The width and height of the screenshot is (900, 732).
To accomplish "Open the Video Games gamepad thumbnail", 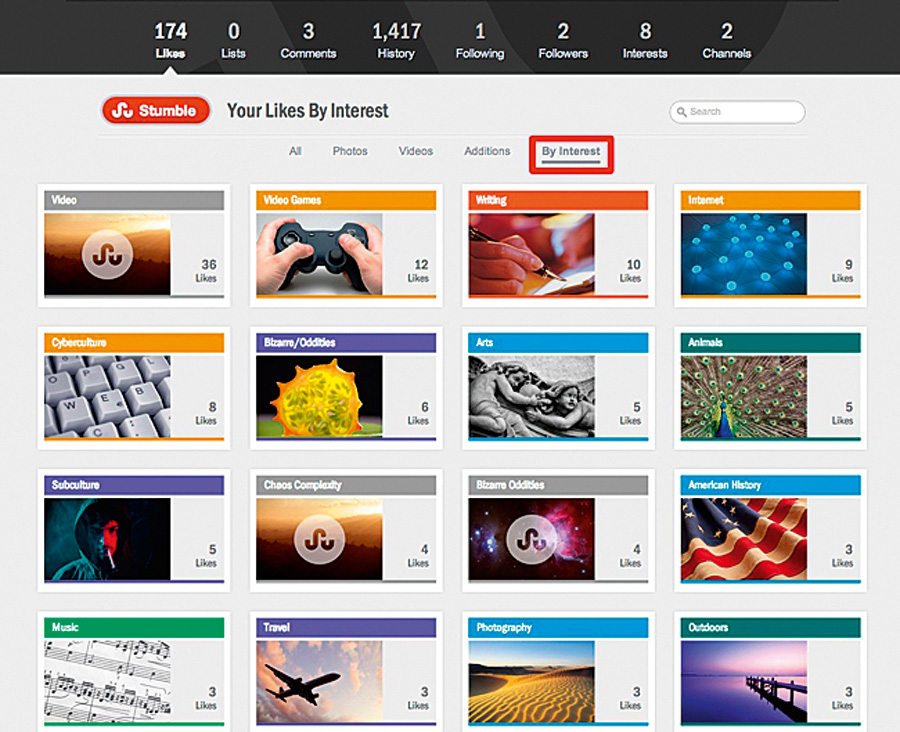I will coord(319,254).
